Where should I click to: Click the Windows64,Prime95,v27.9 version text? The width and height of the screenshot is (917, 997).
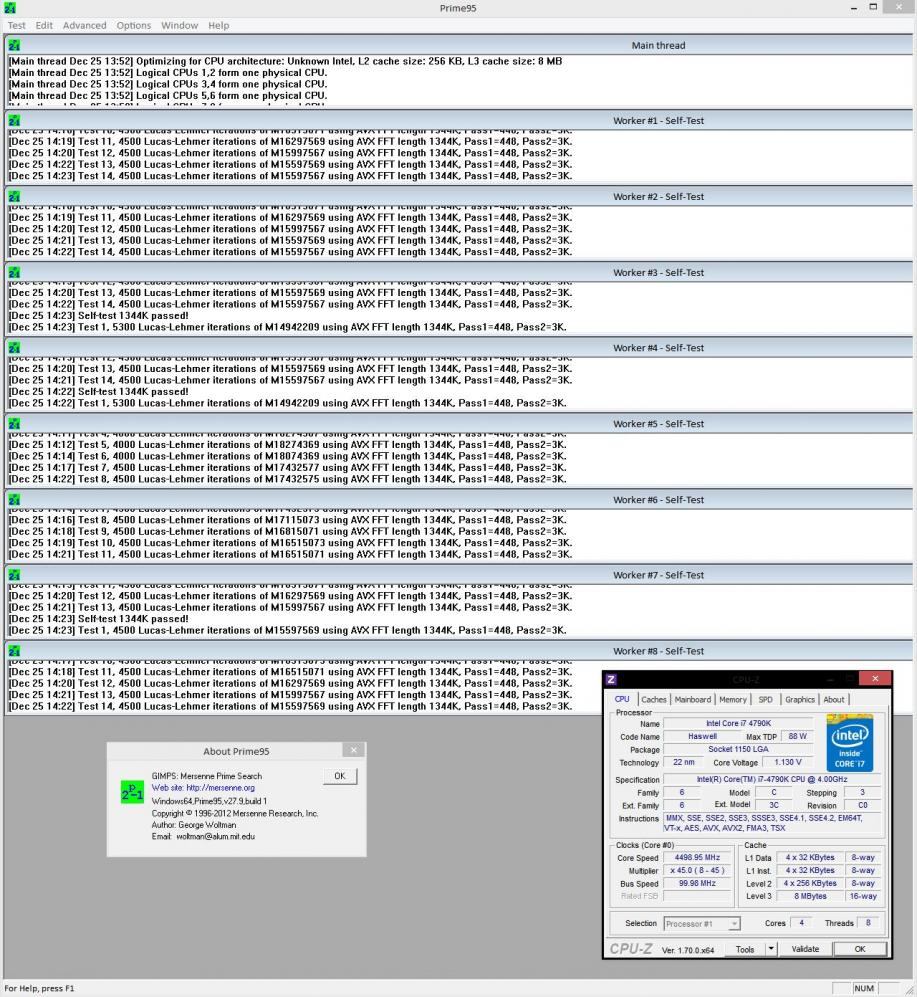point(209,801)
